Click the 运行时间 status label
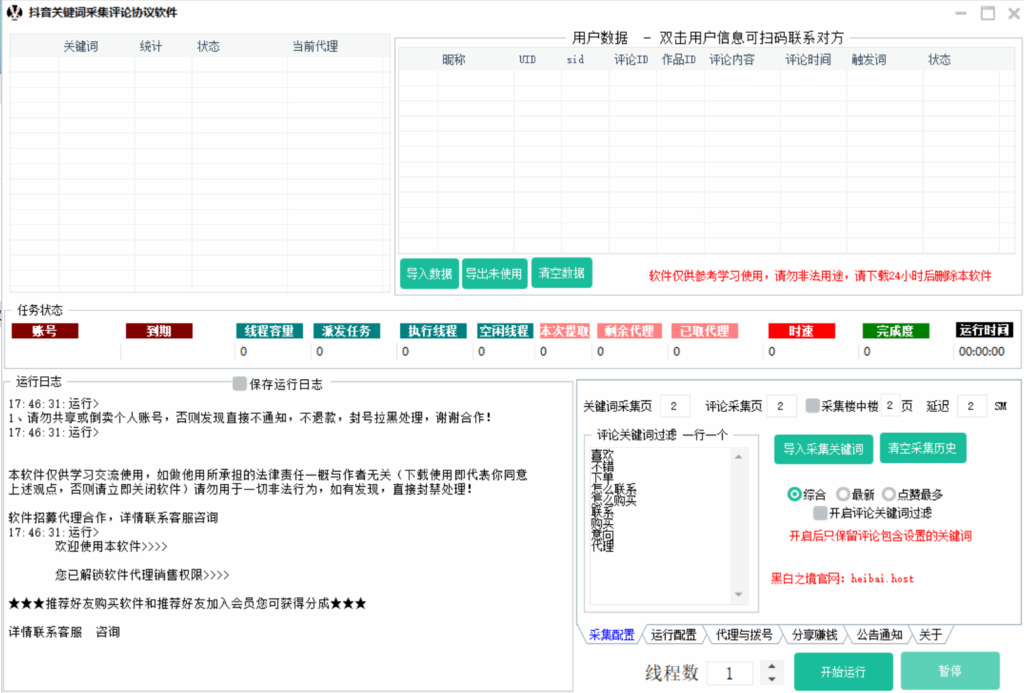This screenshot has width=1024, height=693. click(x=984, y=330)
